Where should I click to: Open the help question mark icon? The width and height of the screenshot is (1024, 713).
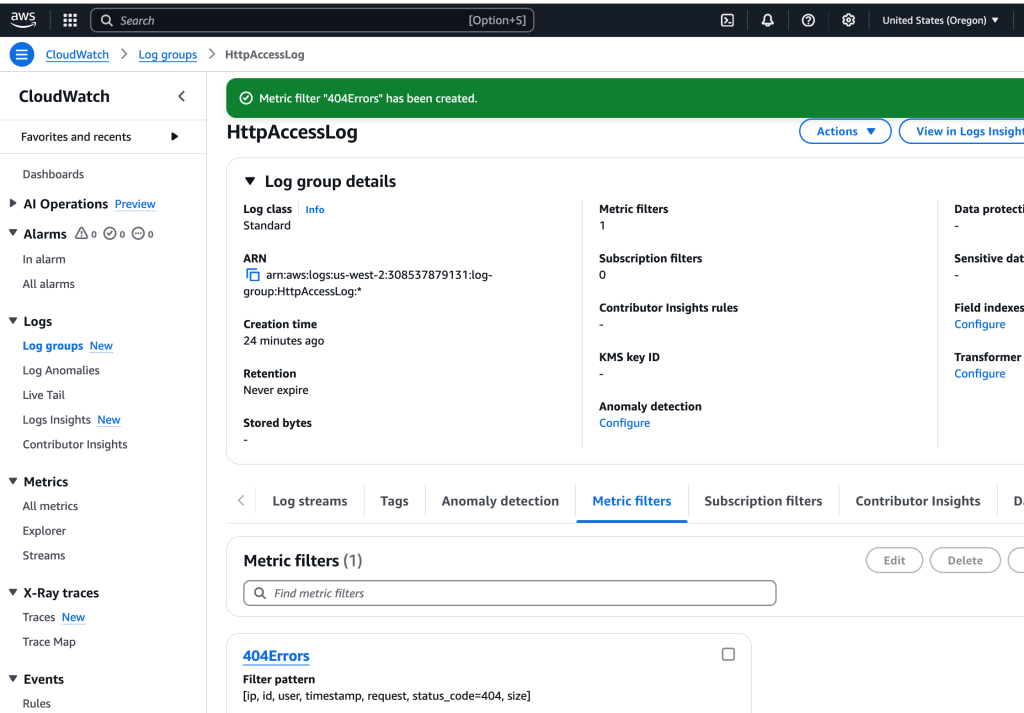point(808,20)
